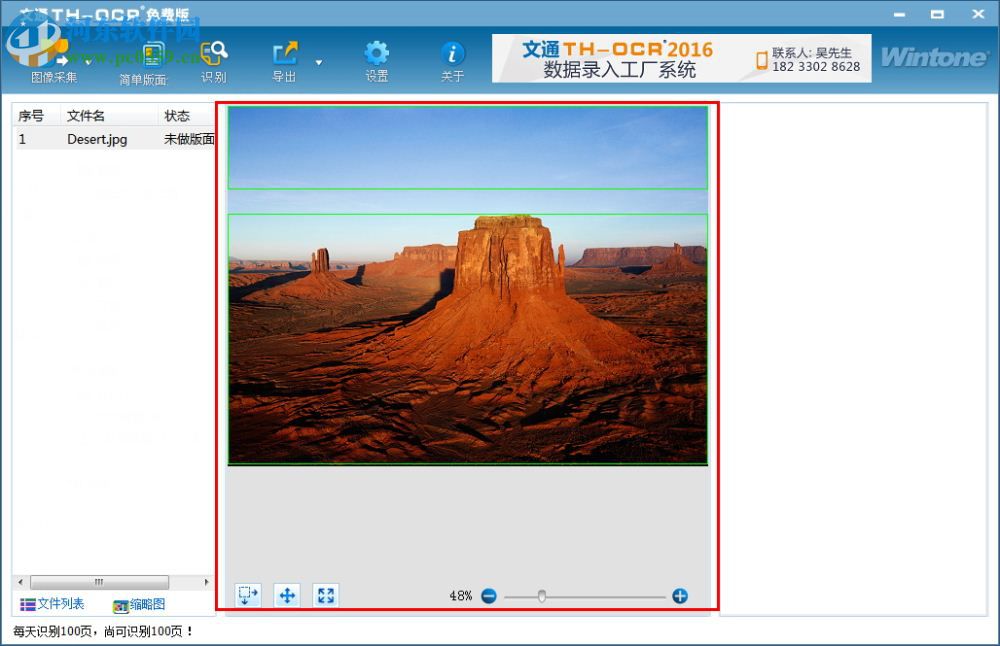Activate the pan/move tool below the preview
Image resolution: width=1000 pixels, height=646 pixels.
point(286,595)
